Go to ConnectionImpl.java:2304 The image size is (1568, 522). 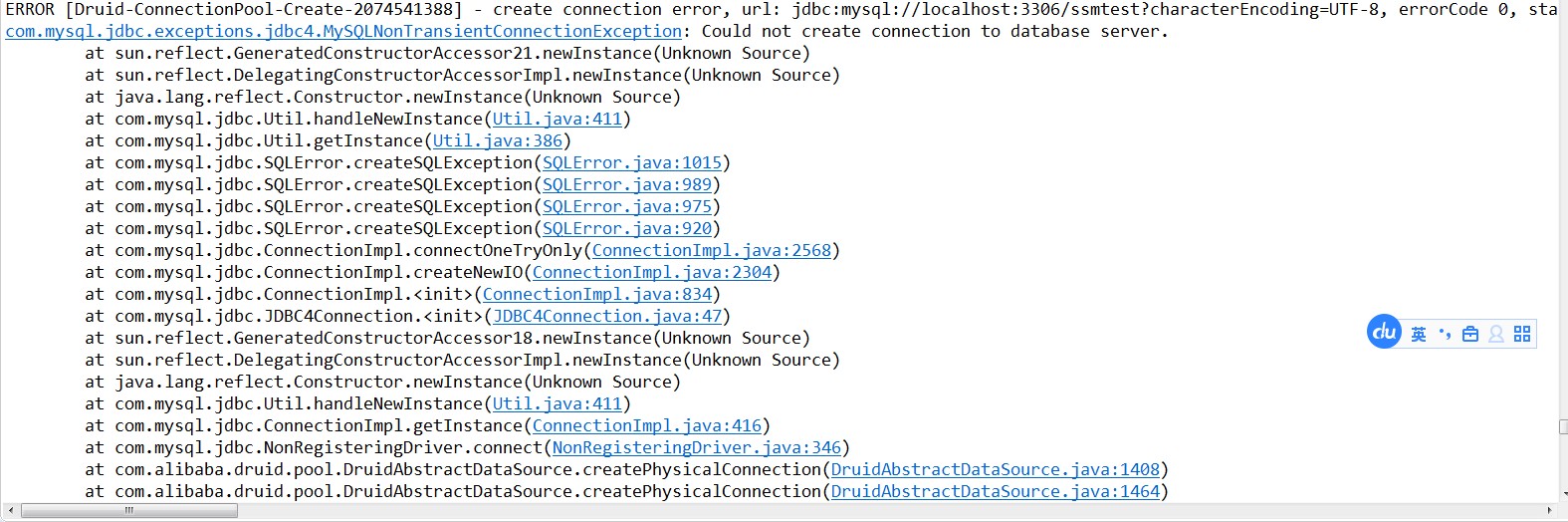(x=652, y=273)
